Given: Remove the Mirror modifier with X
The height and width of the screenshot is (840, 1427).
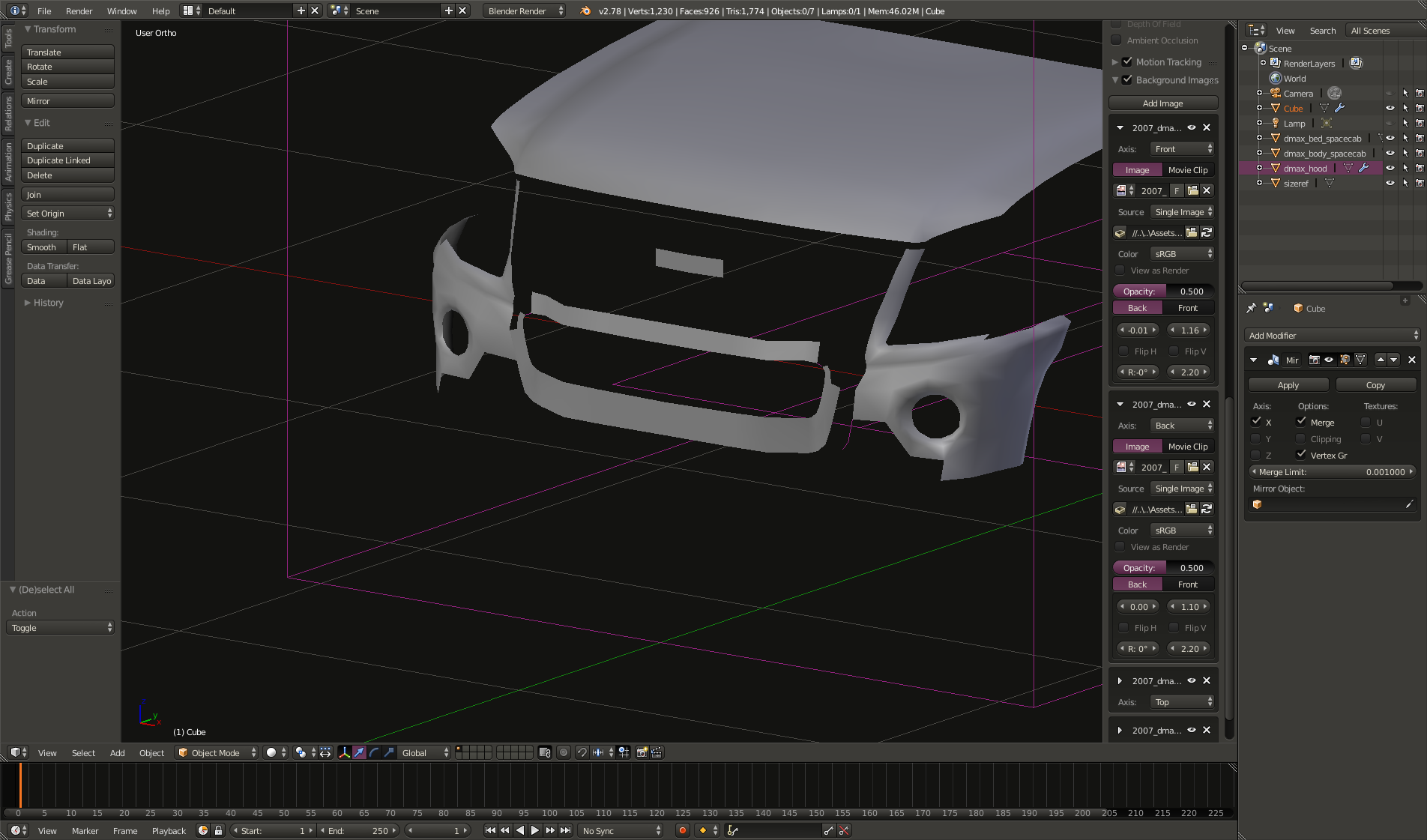Looking at the screenshot, I should 1412,360.
